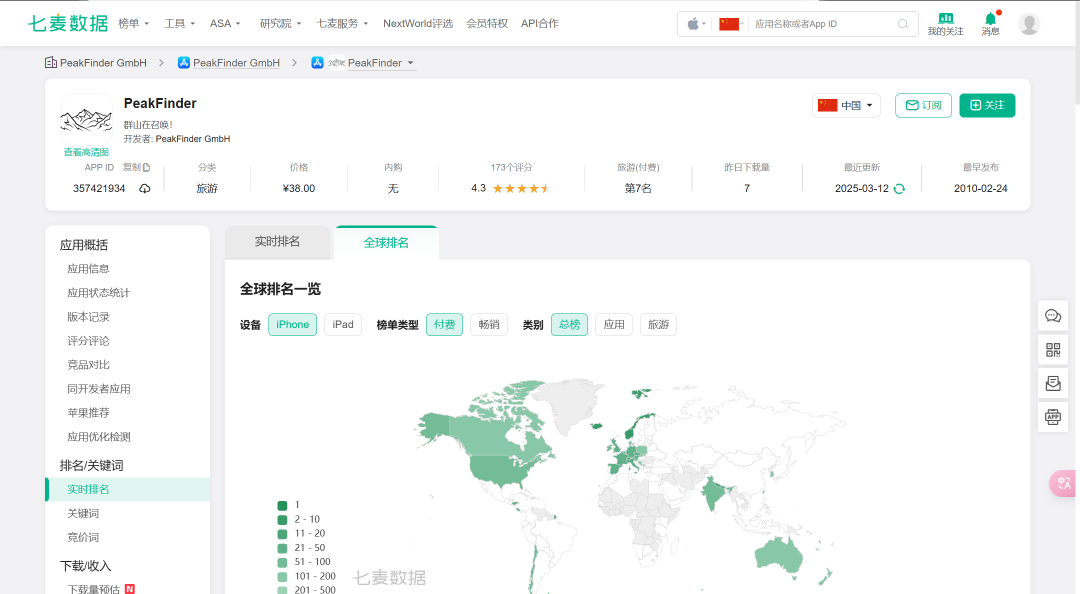The width and height of the screenshot is (1080, 594).
Task: Open 评分评论 in sidebar
Action: pos(88,341)
